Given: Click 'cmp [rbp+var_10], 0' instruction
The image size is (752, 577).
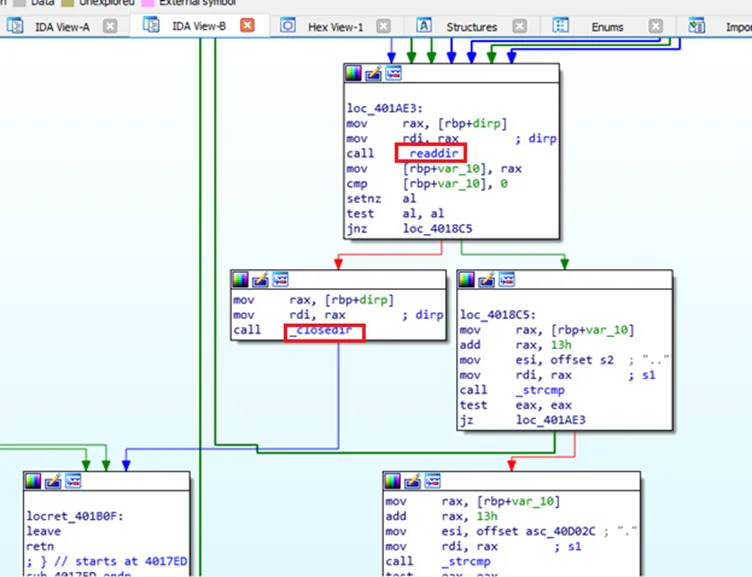Looking at the screenshot, I should [x=427, y=183].
